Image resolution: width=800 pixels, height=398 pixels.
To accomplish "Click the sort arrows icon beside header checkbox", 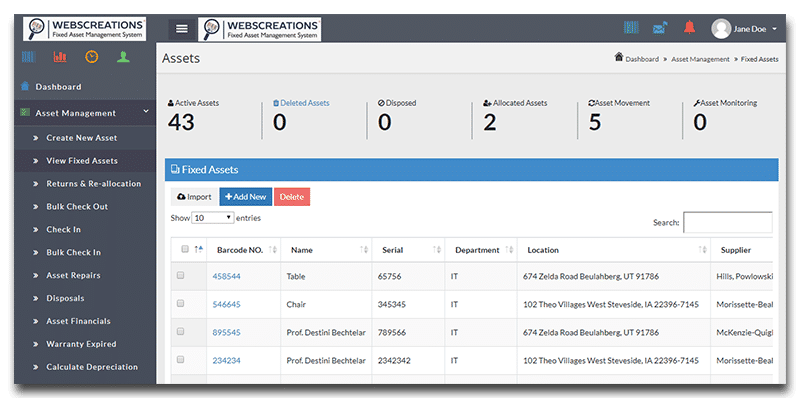I will tap(199, 249).
